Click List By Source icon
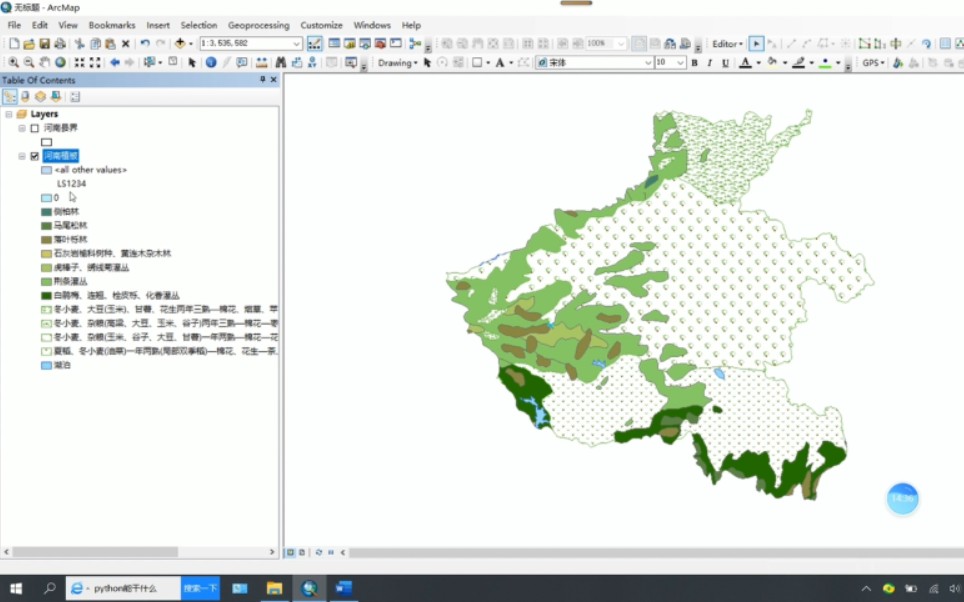 point(25,97)
